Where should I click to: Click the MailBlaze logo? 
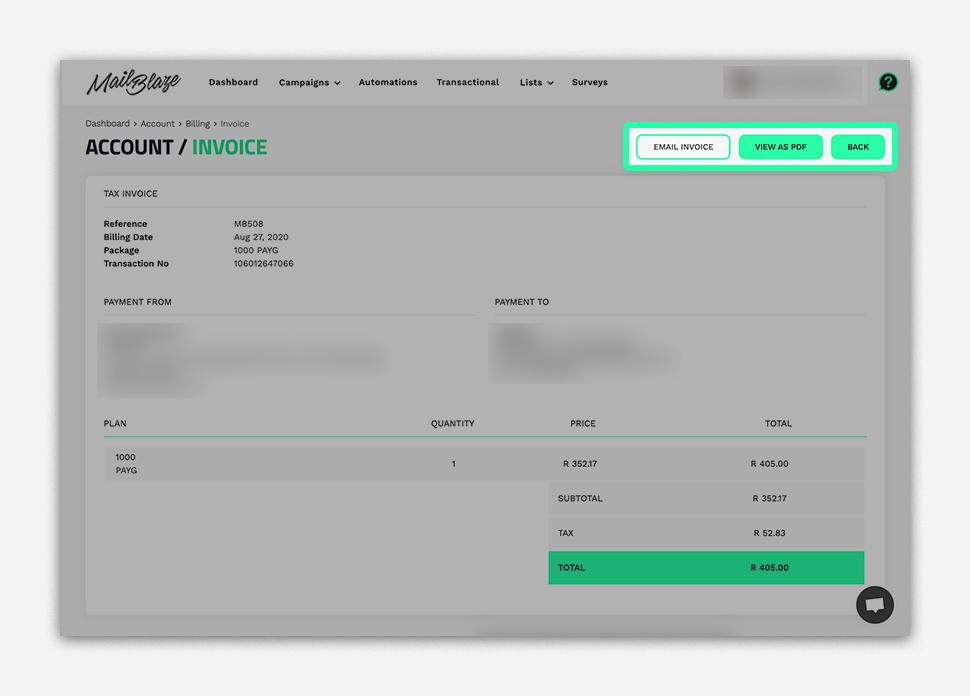coord(135,82)
